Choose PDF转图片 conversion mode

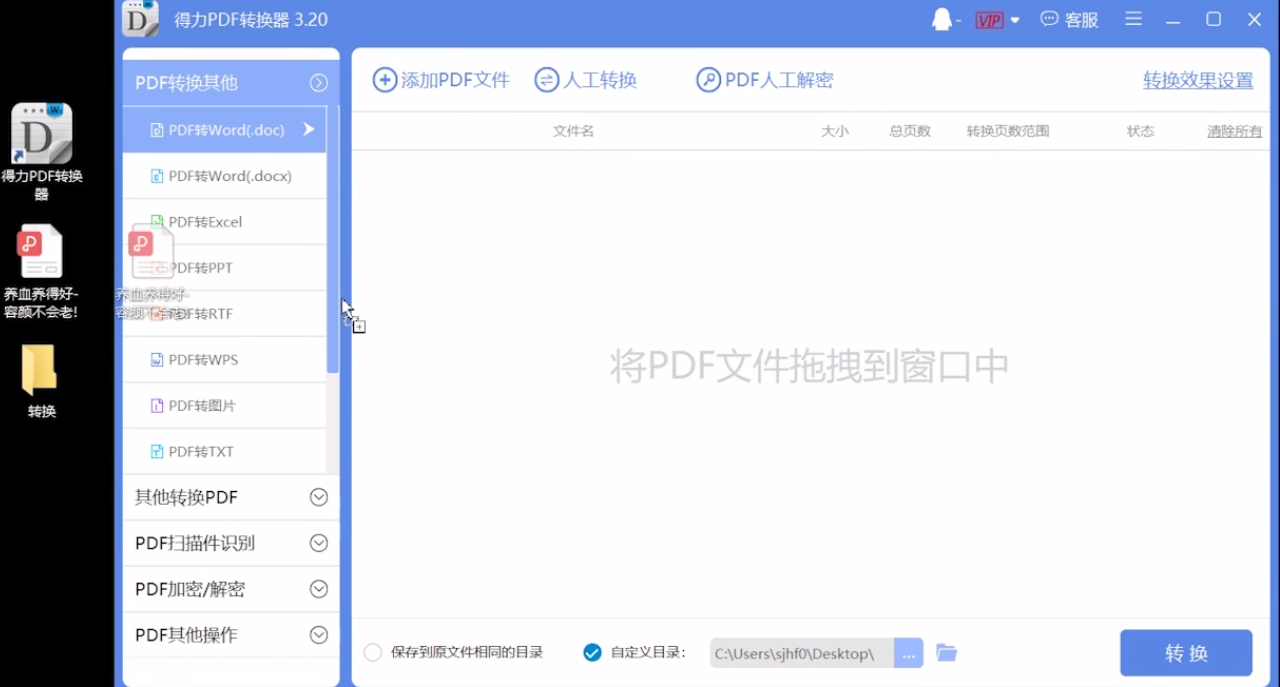pos(225,406)
